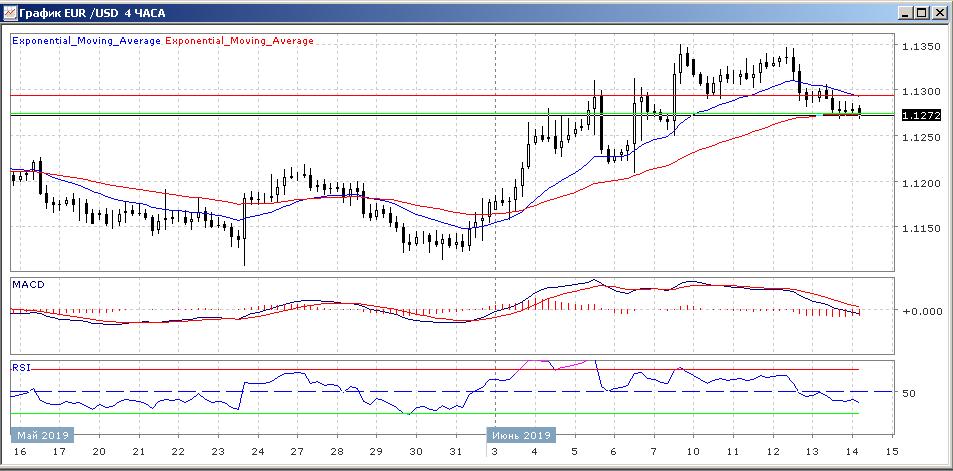The image size is (953, 471).
Task: Click date 21 on the time axis
Action: pos(139,452)
